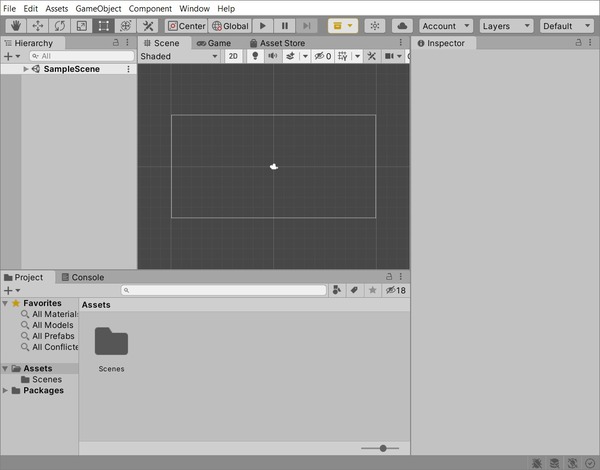Toggle scene lighting bulb icon
Screen dimensions: 600x470
255,56
